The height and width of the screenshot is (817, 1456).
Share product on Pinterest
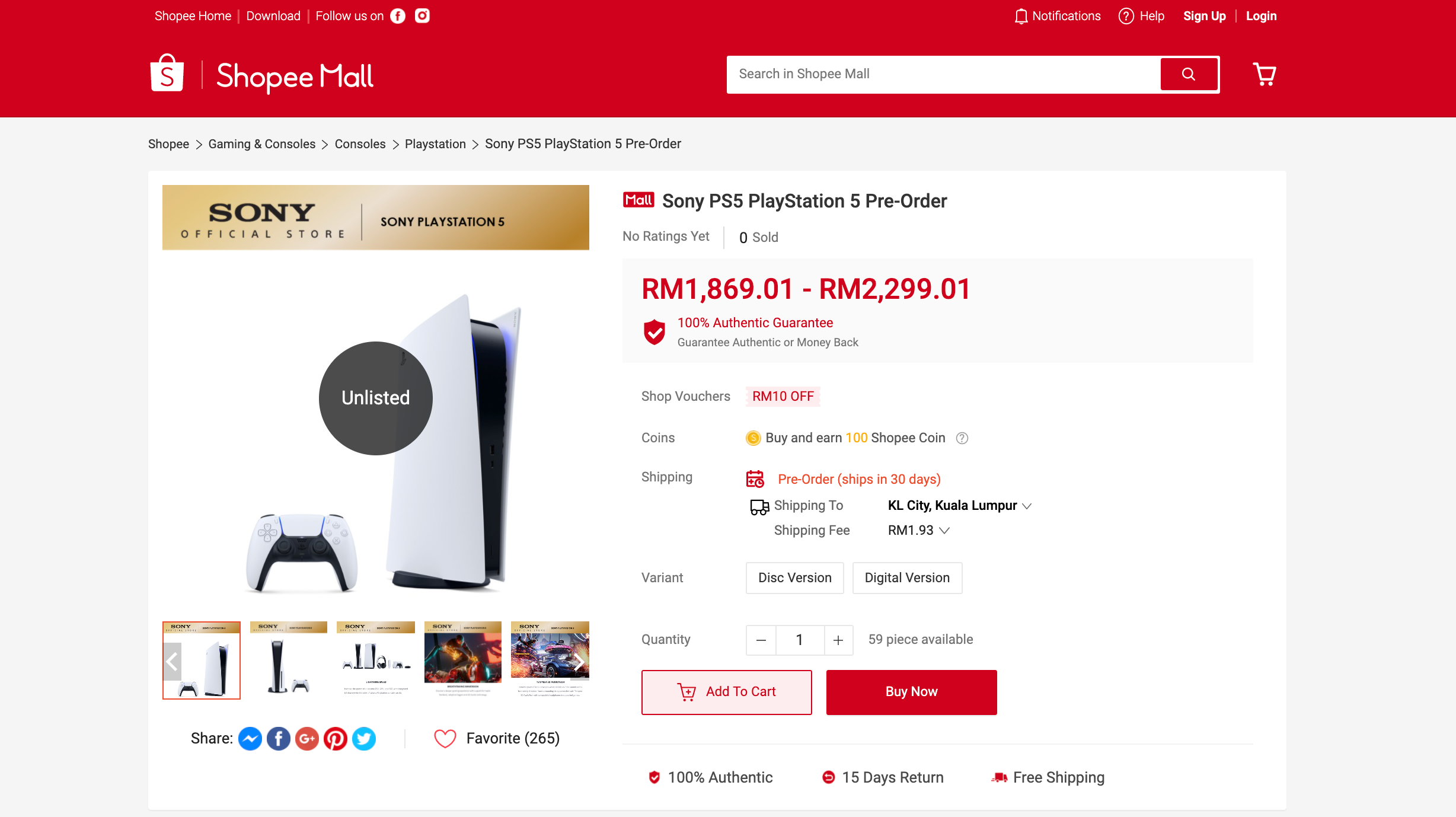[x=336, y=739]
